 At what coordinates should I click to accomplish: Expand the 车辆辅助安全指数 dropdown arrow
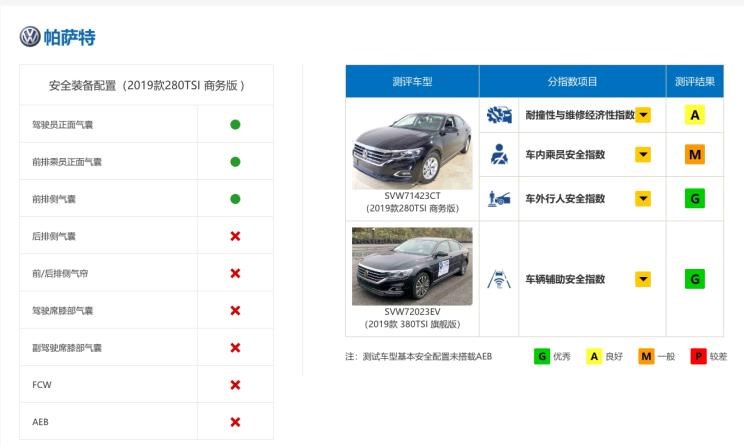click(643, 279)
